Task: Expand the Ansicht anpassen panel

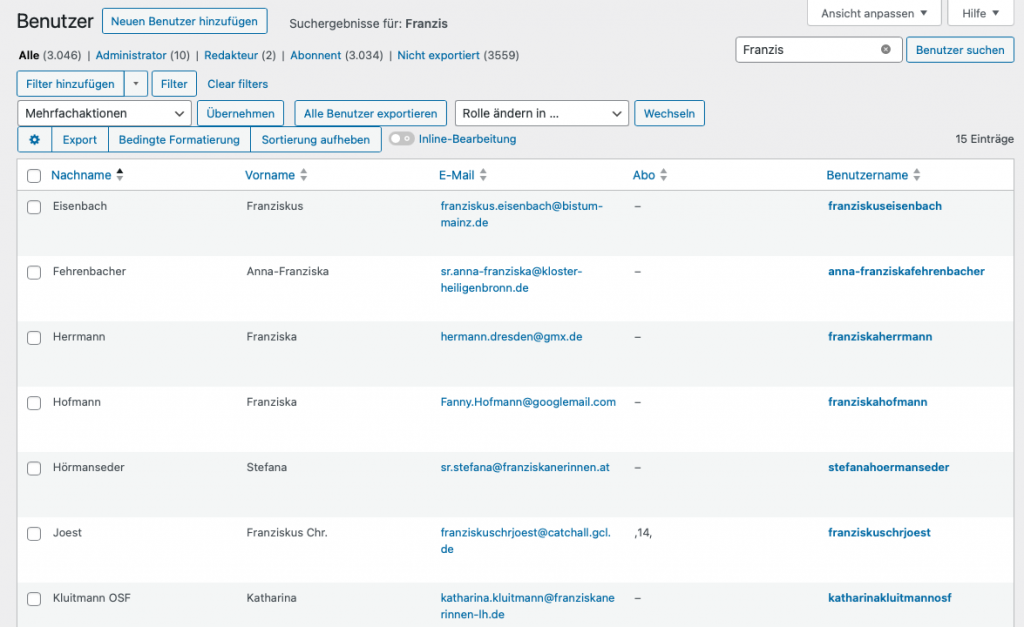Action: coord(873,14)
